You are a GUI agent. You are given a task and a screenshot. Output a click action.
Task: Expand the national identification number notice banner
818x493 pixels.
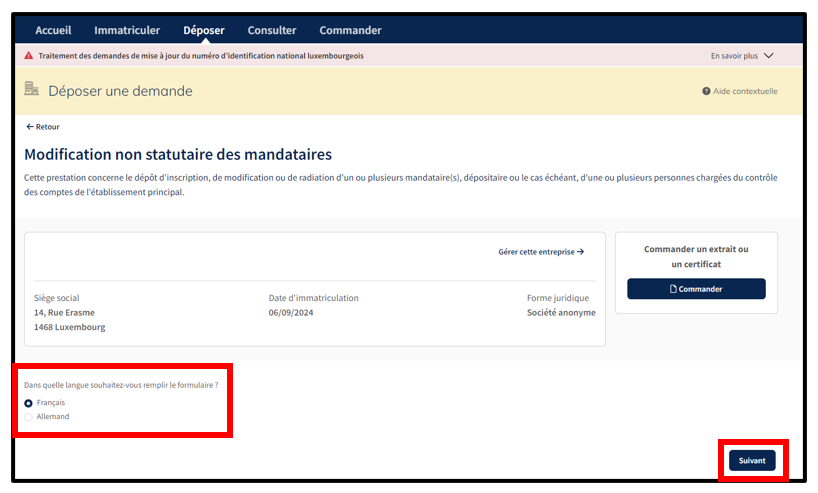click(x=200, y=56)
